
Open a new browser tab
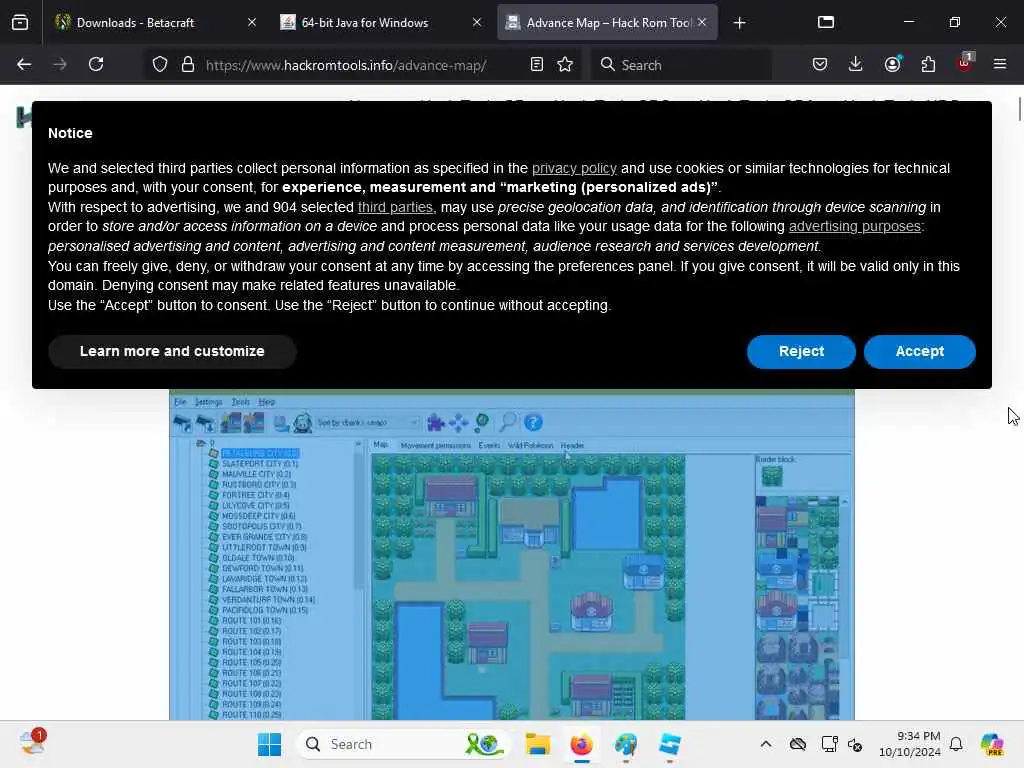point(739,23)
